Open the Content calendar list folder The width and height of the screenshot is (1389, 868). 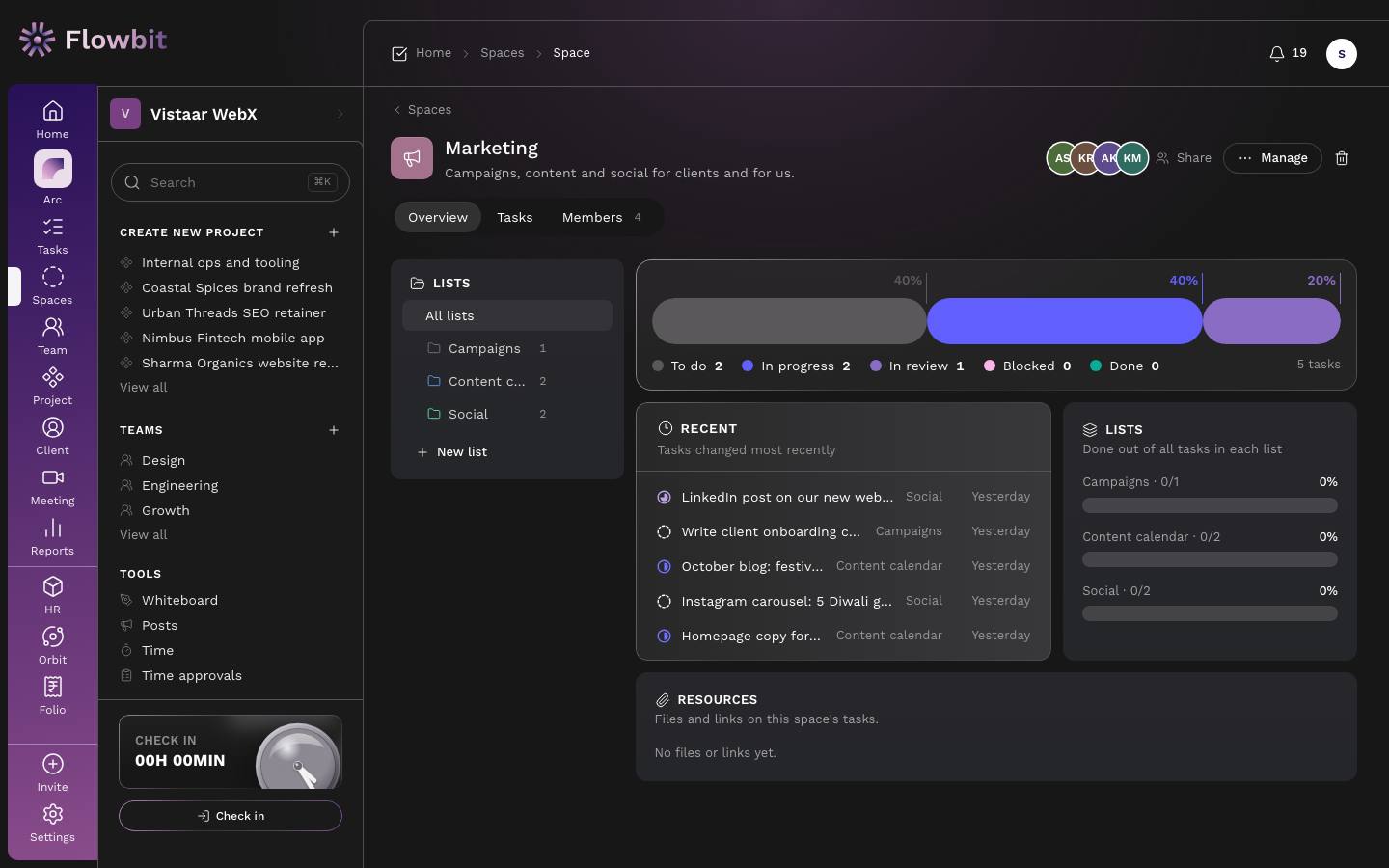[x=507, y=381]
